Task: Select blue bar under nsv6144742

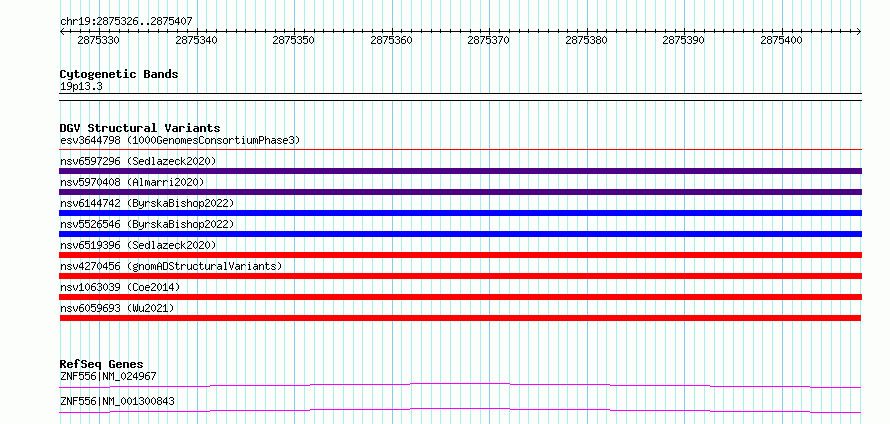Action: tap(460, 213)
